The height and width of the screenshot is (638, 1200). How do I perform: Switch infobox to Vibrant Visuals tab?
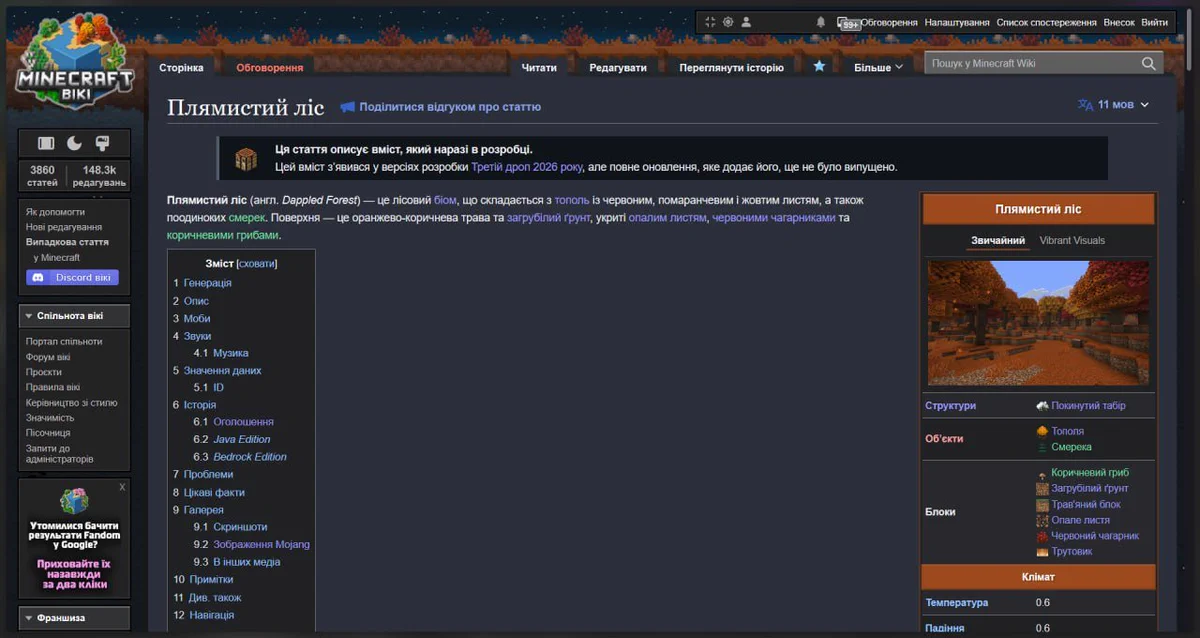(x=1072, y=241)
